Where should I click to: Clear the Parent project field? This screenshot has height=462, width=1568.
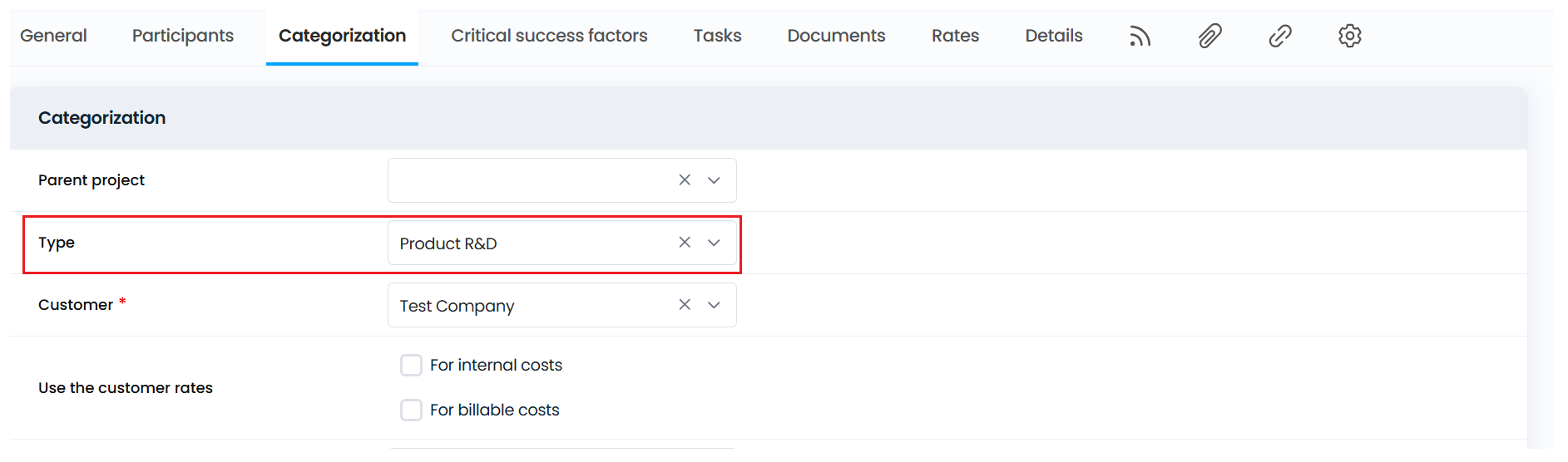[x=685, y=180]
